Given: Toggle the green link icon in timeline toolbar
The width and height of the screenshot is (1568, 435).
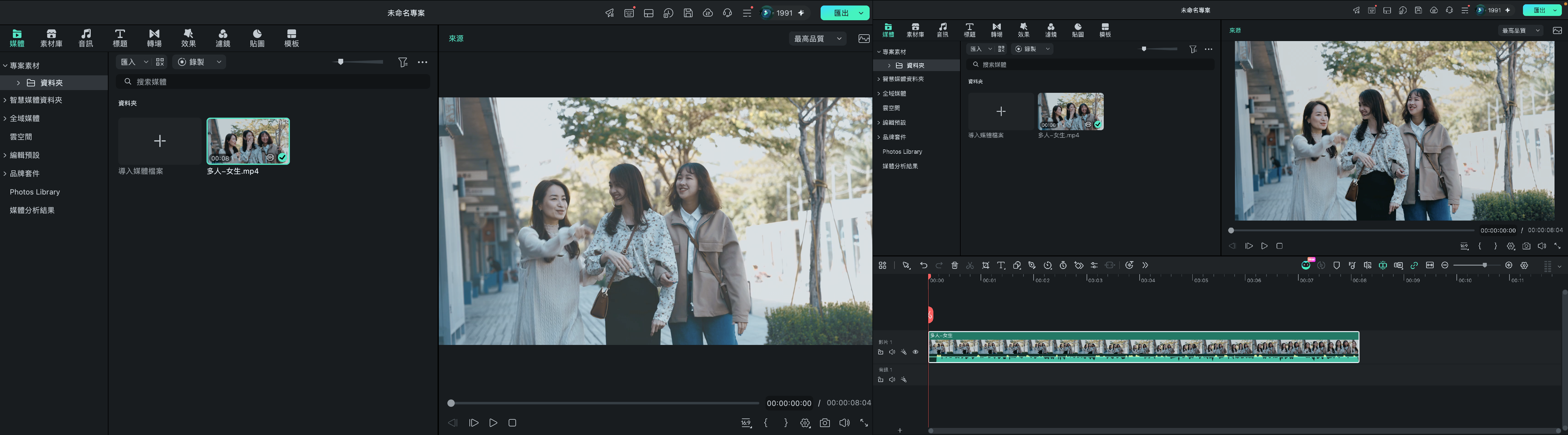Looking at the screenshot, I should [1414, 265].
